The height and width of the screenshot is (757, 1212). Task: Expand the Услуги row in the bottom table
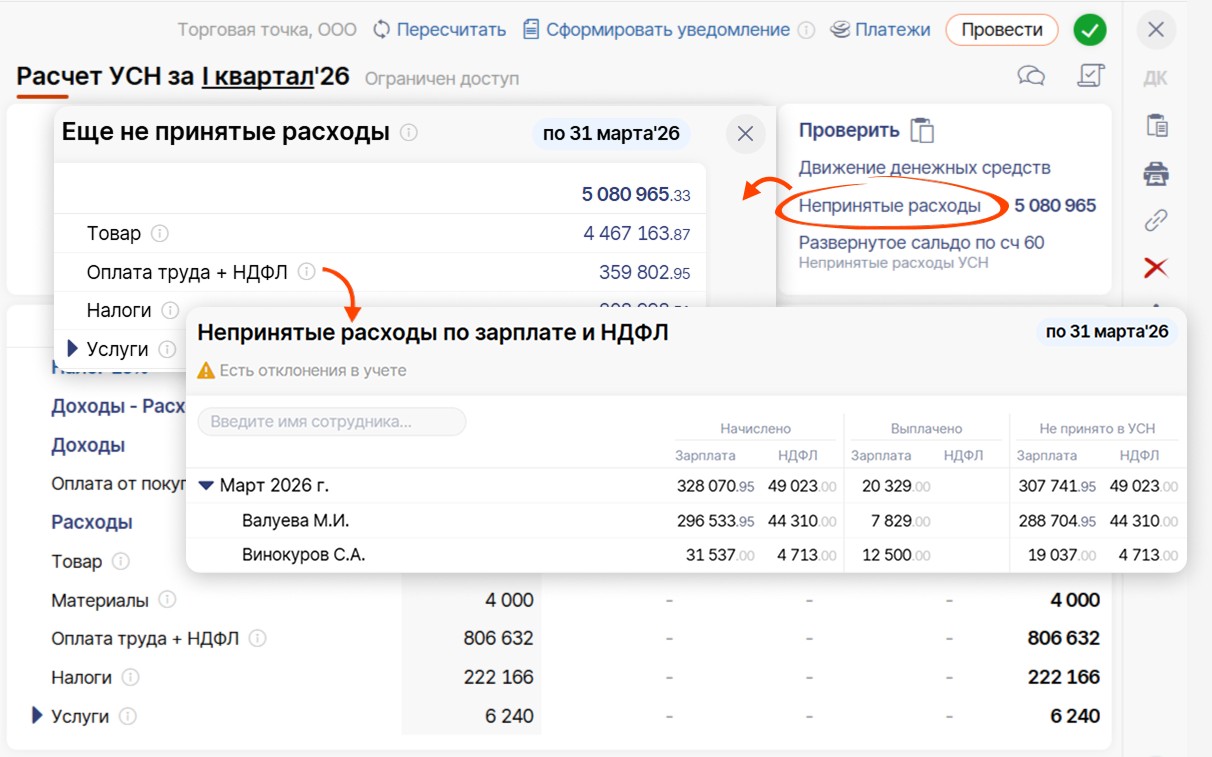[x=38, y=715]
